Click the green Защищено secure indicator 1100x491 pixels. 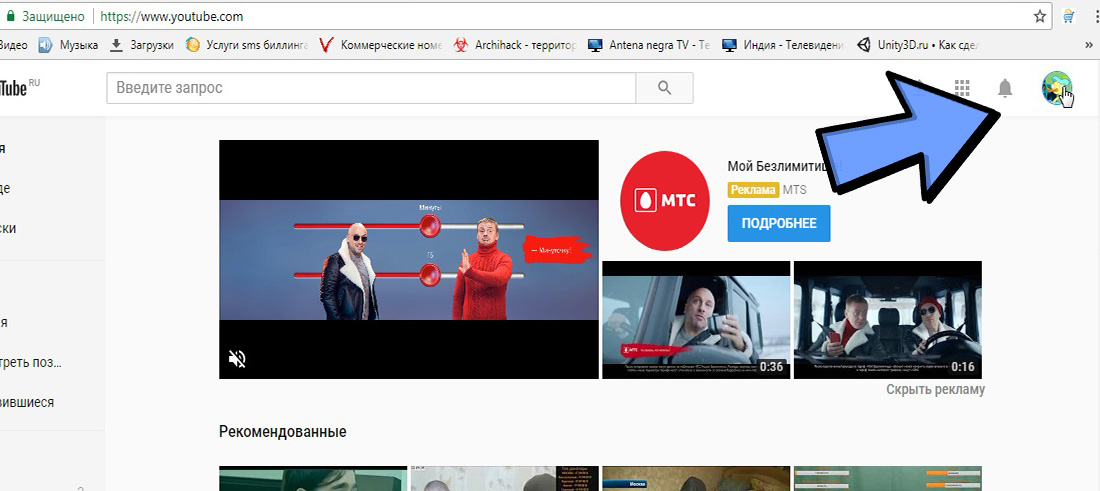click(x=46, y=15)
